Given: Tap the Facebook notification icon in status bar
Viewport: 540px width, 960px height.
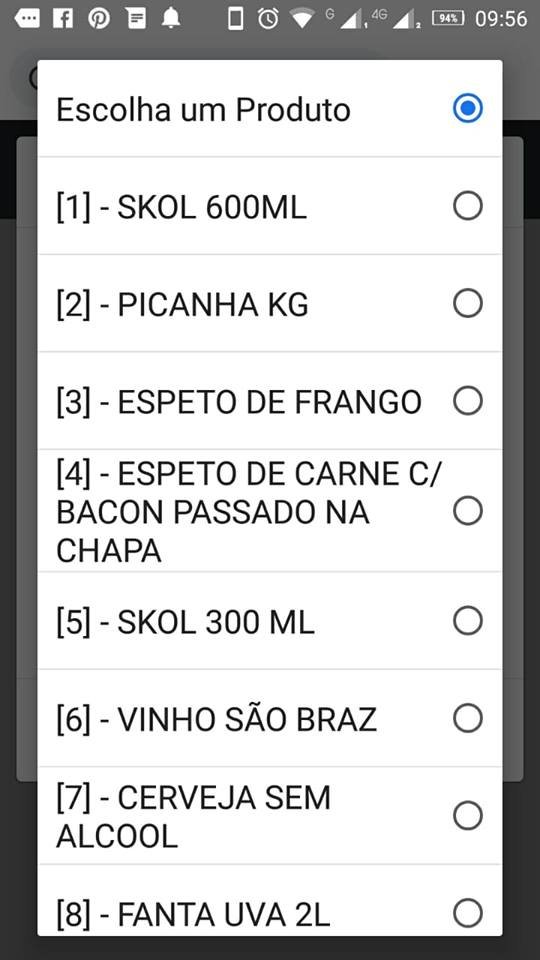Looking at the screenshot, I should coord(63,18).
